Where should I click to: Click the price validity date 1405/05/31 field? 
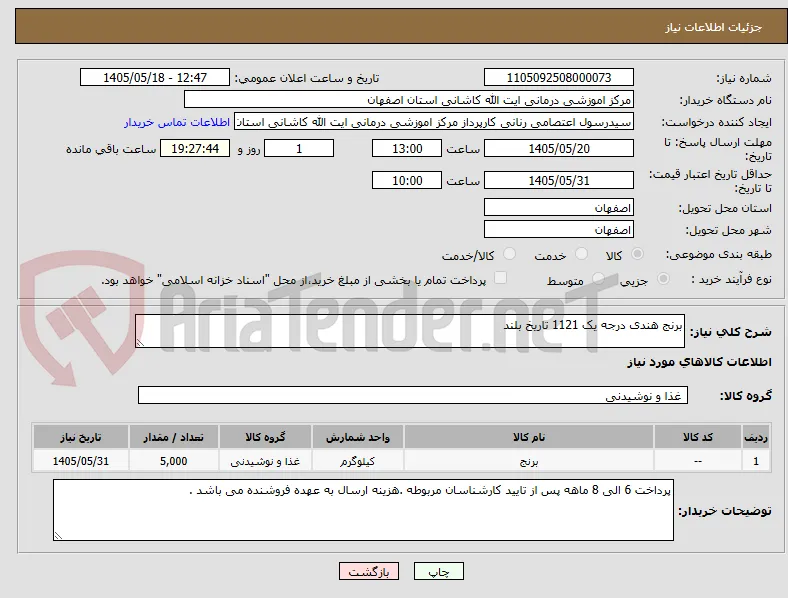[558, 180]
